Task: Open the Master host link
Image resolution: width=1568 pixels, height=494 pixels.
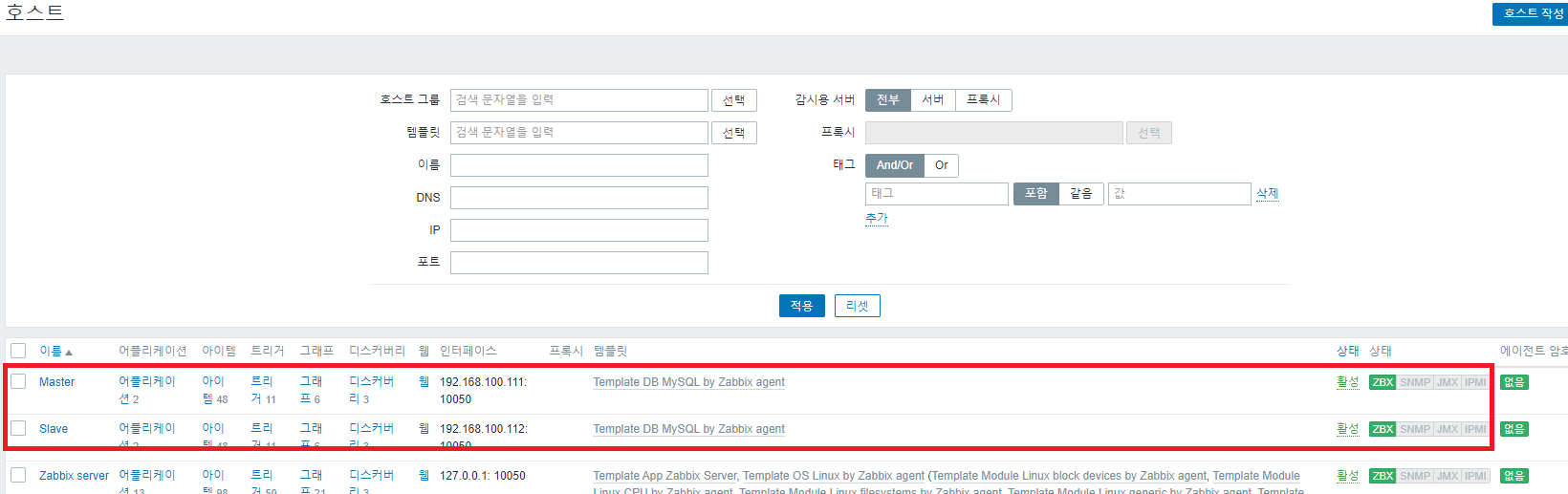Action: pos(56,382)
